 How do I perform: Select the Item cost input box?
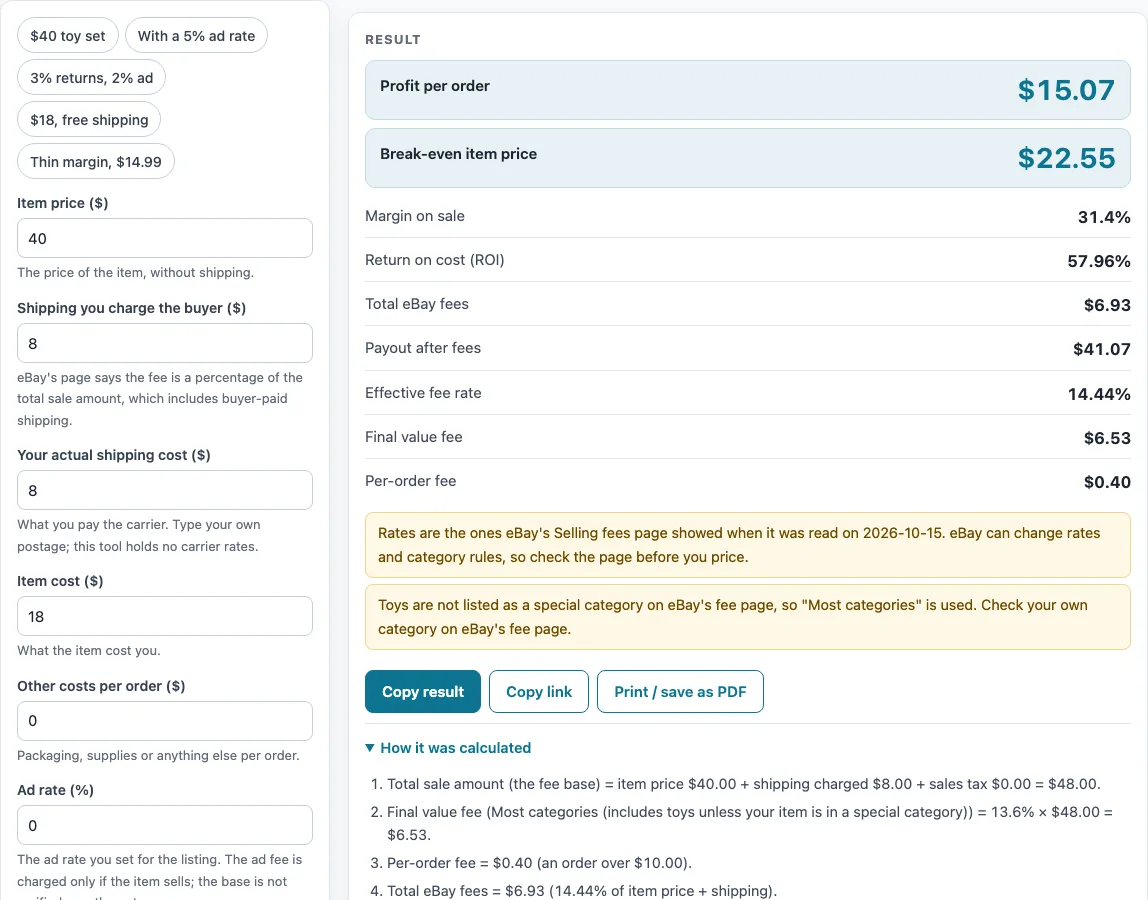tap(165, 617)
